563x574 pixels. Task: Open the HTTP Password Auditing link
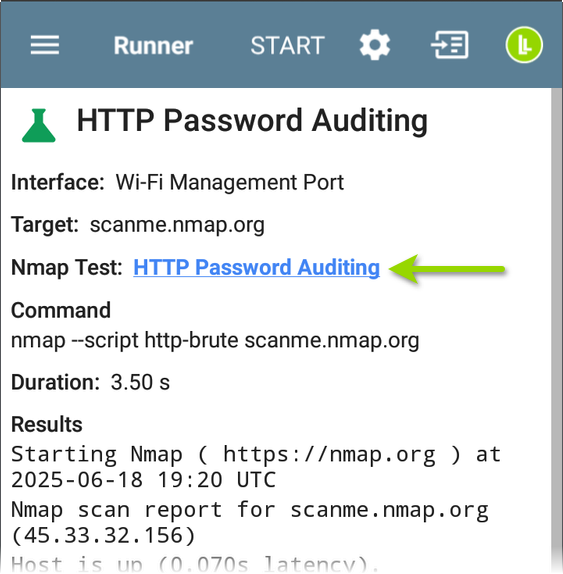[x=257, y=267]
